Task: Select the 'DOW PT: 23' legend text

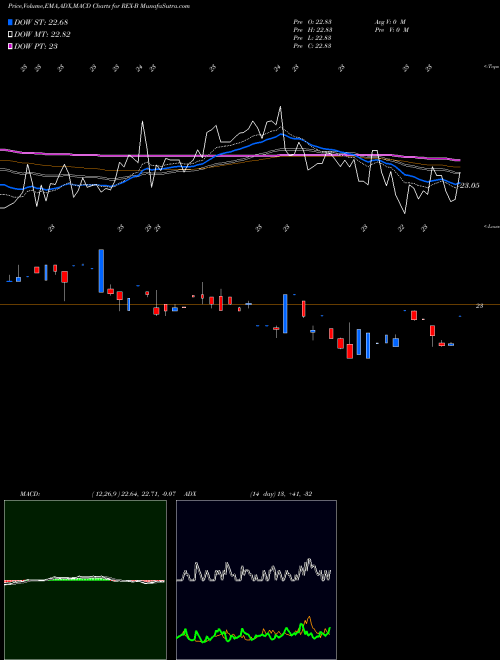Action: pos(36,46)
